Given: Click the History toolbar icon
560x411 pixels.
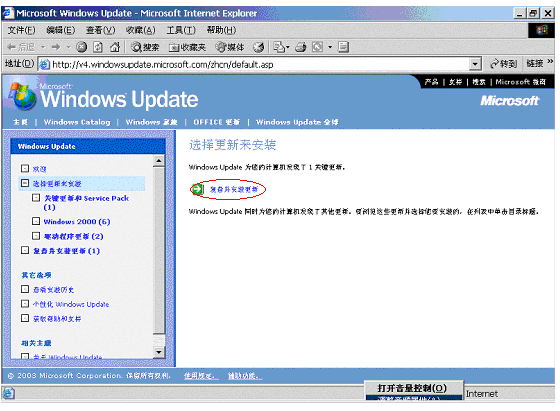Looking at the screenshot, I should coord(259,47).
